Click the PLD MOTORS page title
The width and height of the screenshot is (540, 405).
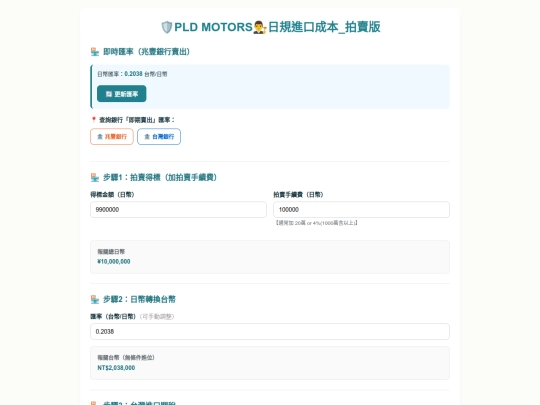(x=271, y=27)
